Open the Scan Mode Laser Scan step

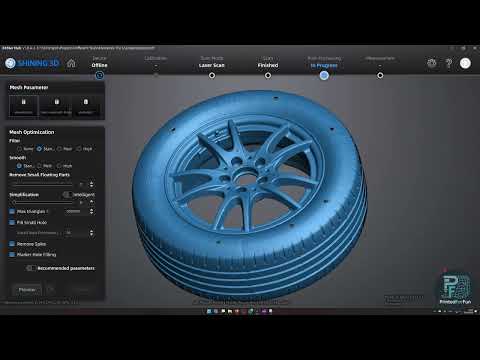pyautogui.click(x=212, y=62)
